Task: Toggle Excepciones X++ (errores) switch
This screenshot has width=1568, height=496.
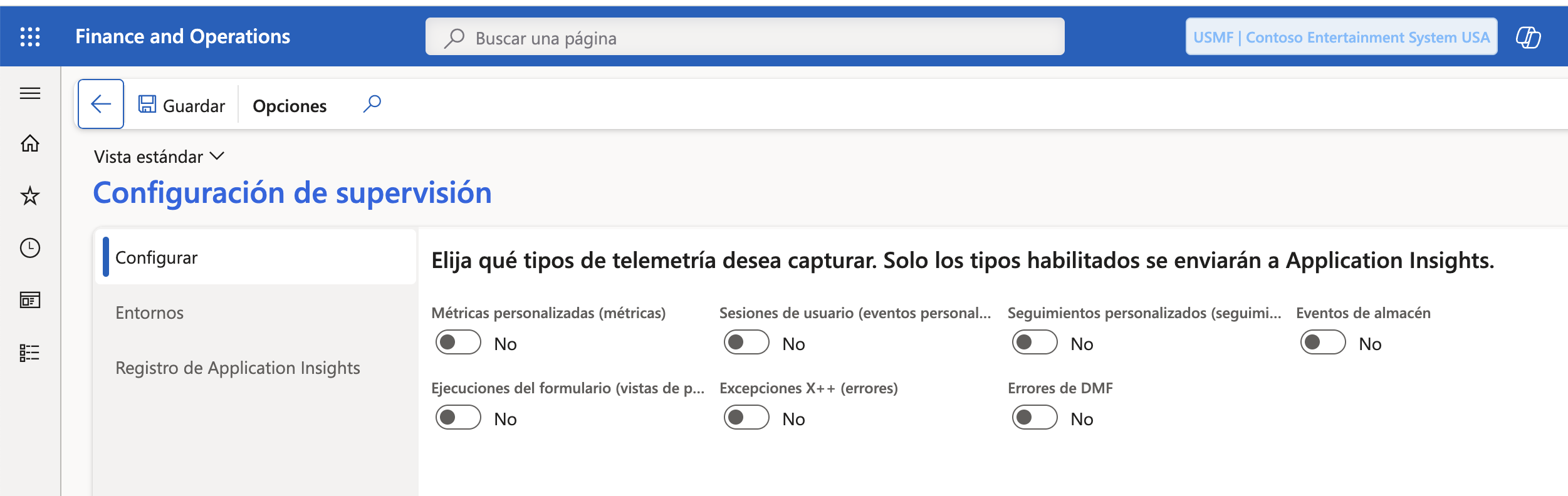Action: tap(746, 418)
